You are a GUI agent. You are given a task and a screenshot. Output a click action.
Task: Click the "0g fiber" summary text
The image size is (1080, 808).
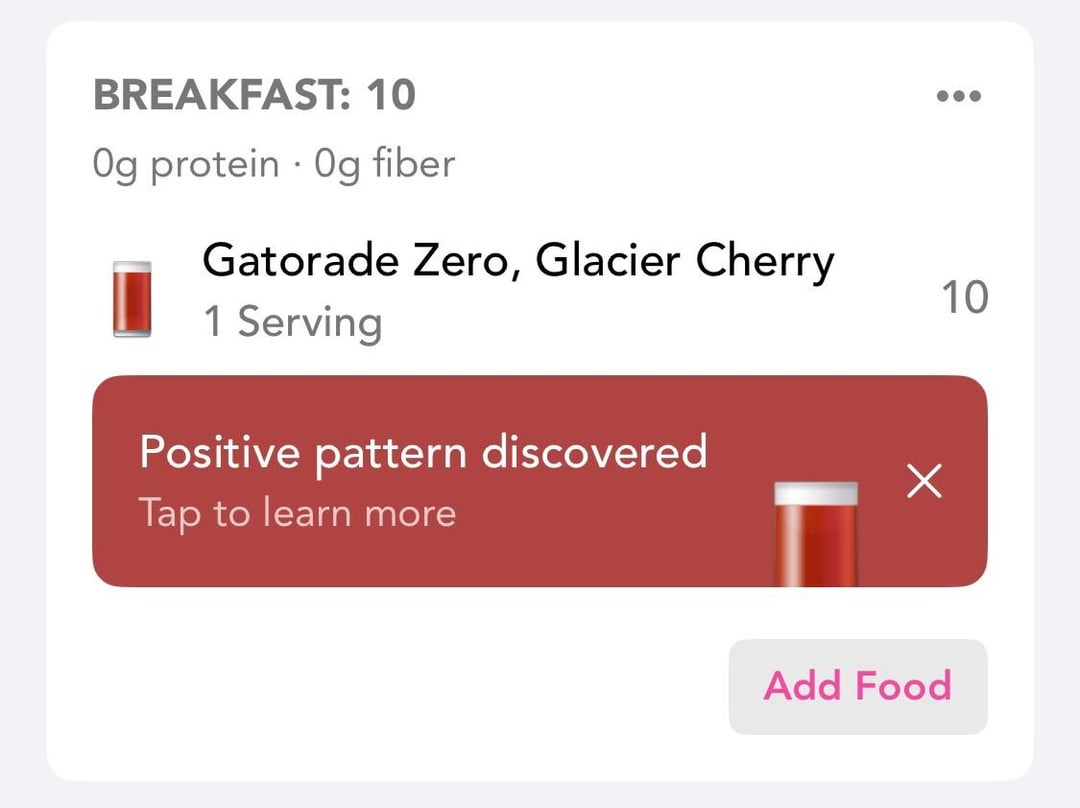(385, 163)
